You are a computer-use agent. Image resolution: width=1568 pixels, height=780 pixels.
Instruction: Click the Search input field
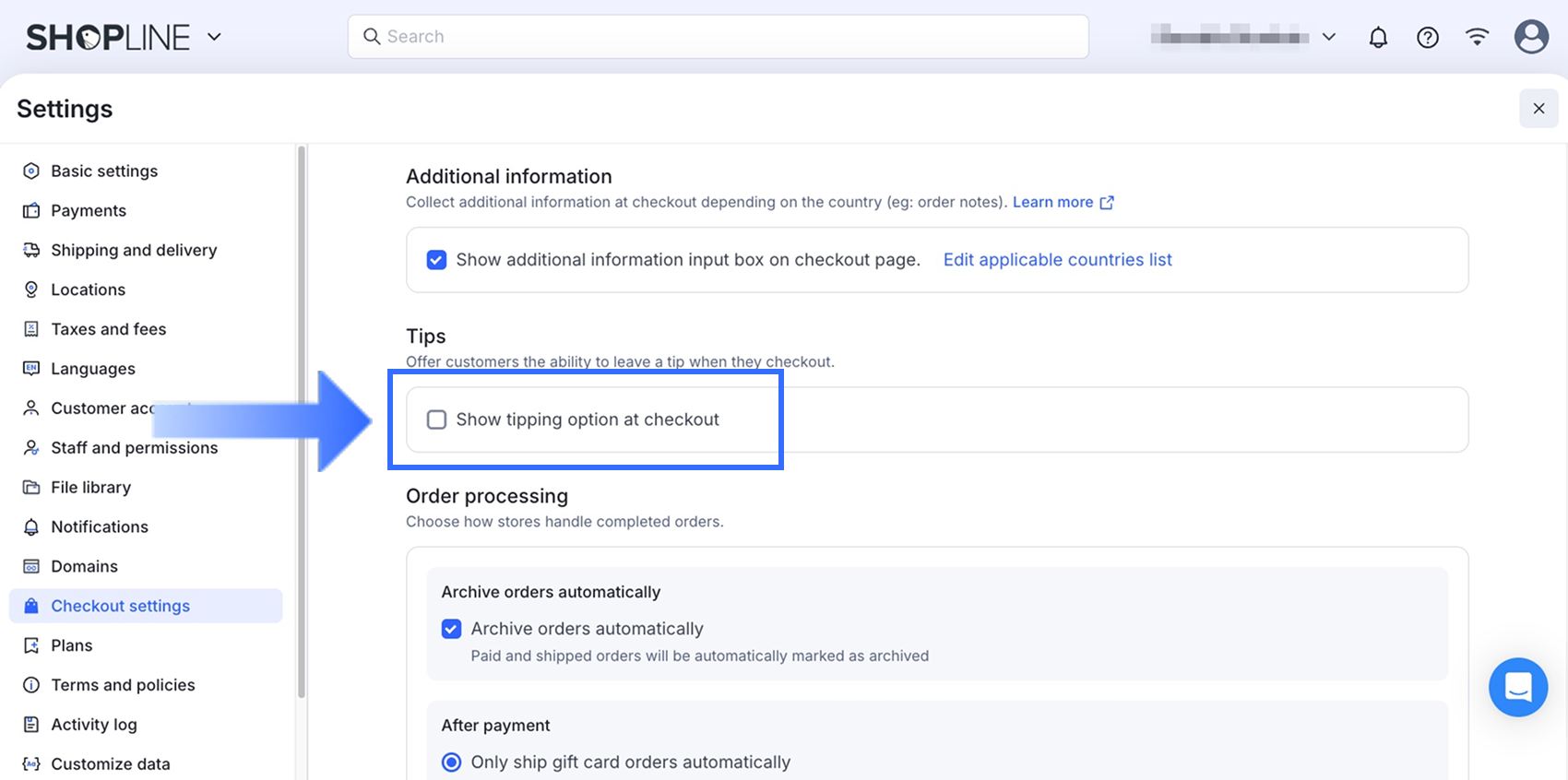pyautogui.click(x=718, y=37)
